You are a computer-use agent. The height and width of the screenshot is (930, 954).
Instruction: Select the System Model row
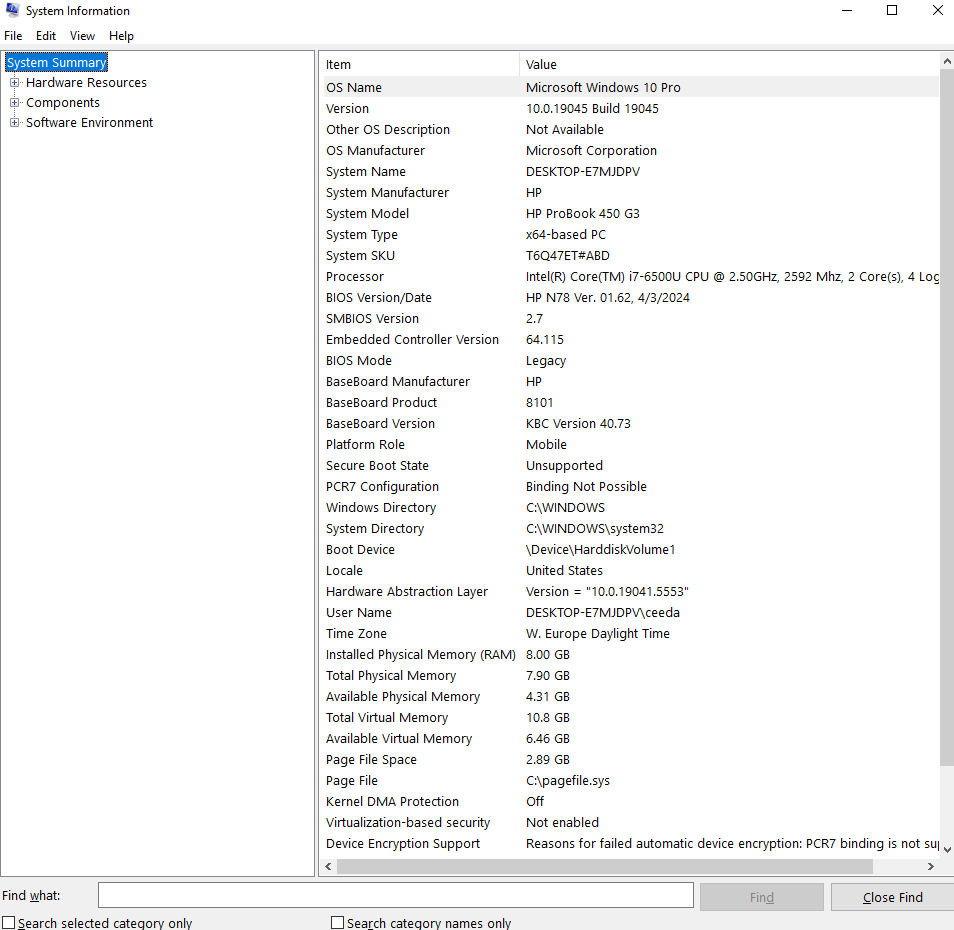[x=629, y=213]
